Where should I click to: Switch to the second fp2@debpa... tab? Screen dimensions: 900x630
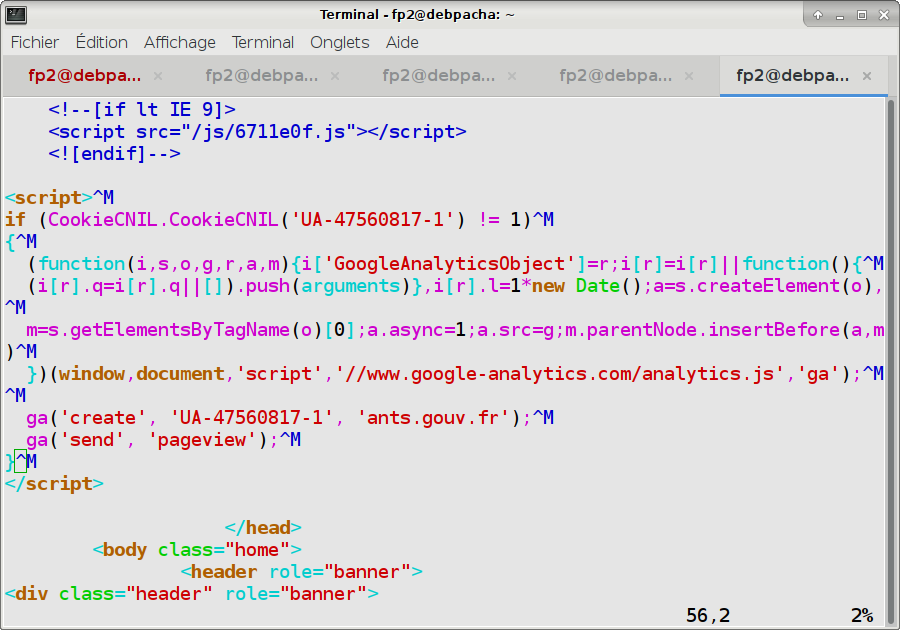coord(262,76)
